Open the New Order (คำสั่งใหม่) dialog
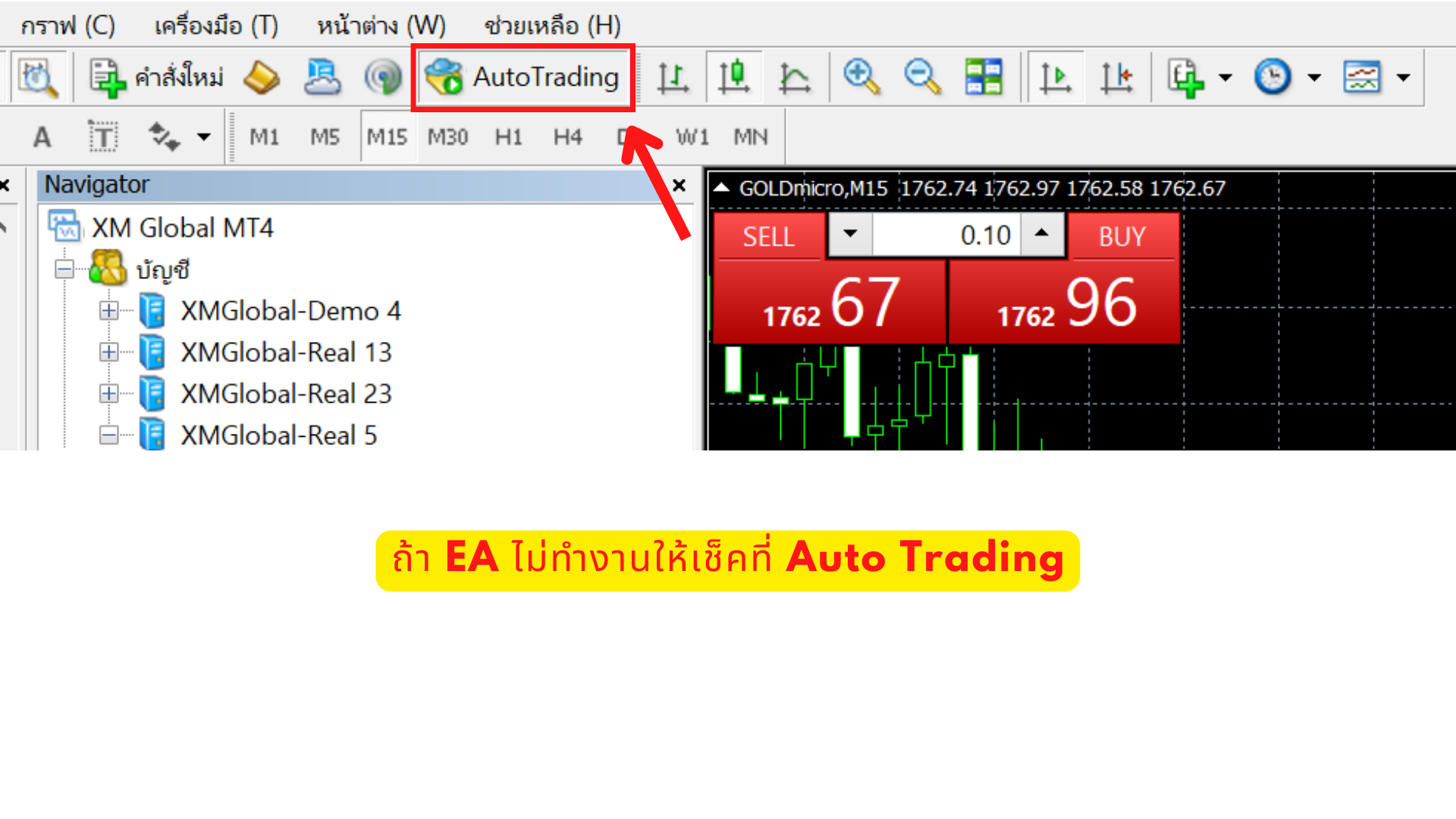The image size is (1456, 819). (x=156, y=77)
